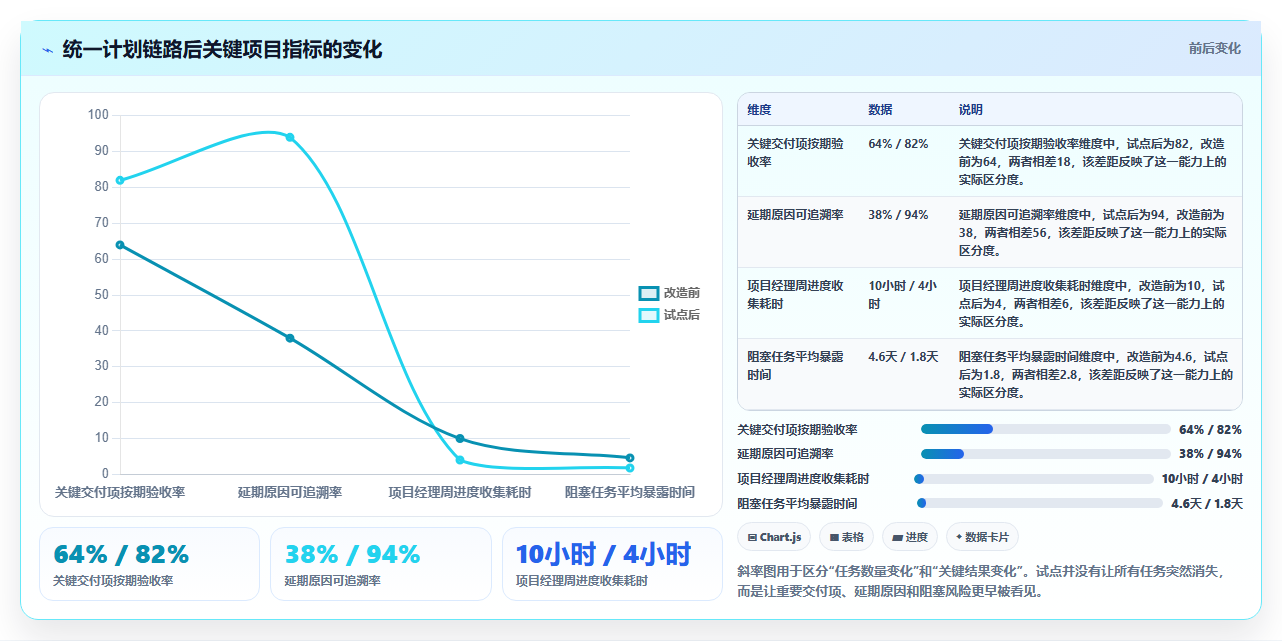This screenshot has width=1282, height=641.
Task: Click 试点后 data point at value 94
Action: [290, 137]
